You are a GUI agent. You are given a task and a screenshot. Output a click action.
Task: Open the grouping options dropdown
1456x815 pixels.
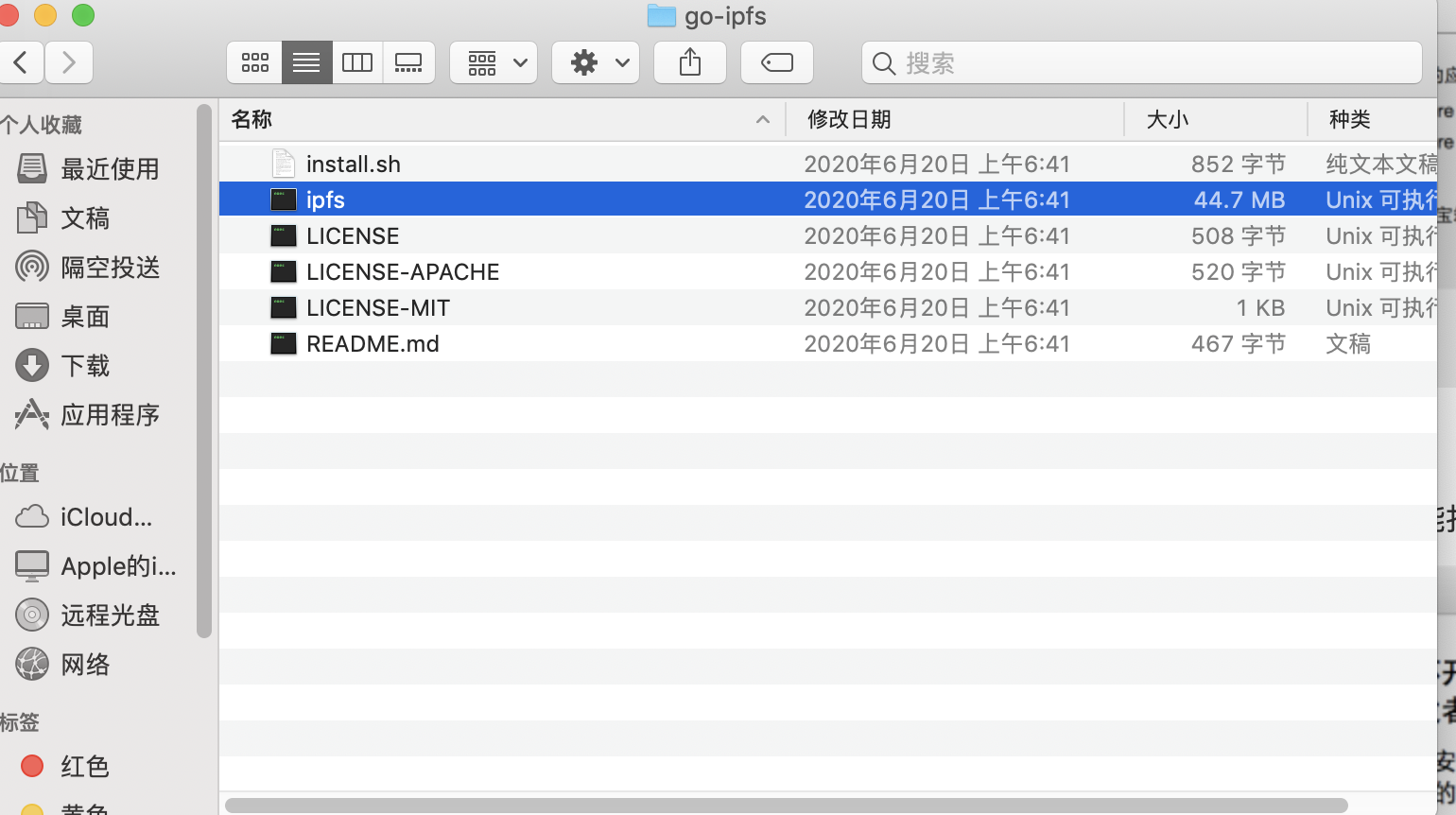493,62
